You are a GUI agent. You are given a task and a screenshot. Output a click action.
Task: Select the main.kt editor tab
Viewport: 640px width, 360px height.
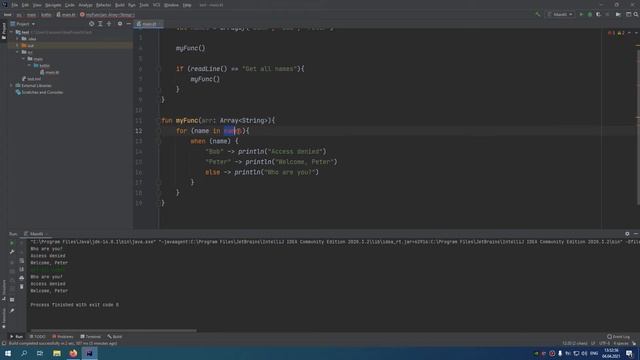tap(147, 24)
